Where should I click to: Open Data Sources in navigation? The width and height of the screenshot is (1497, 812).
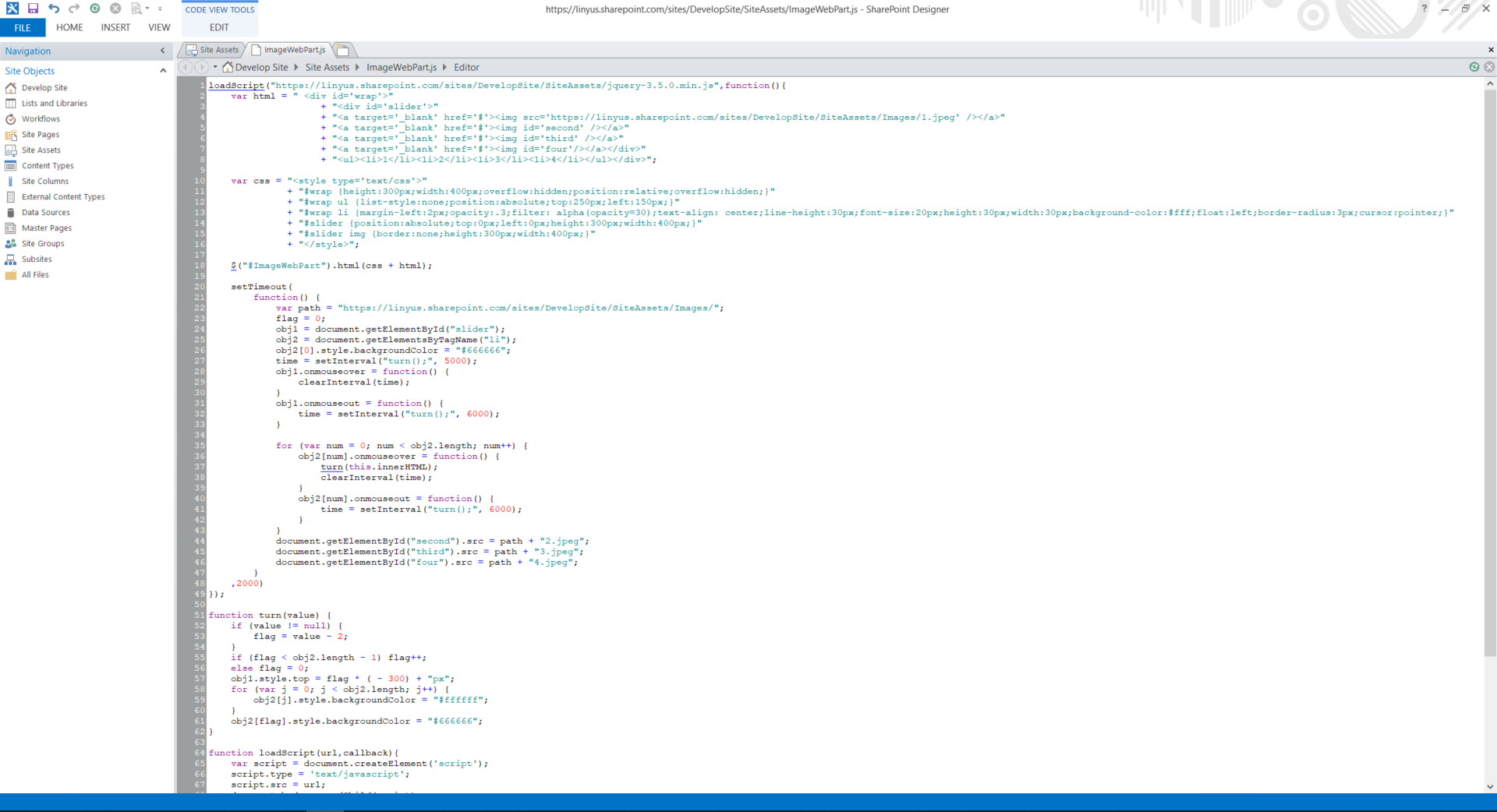(46, 213)
